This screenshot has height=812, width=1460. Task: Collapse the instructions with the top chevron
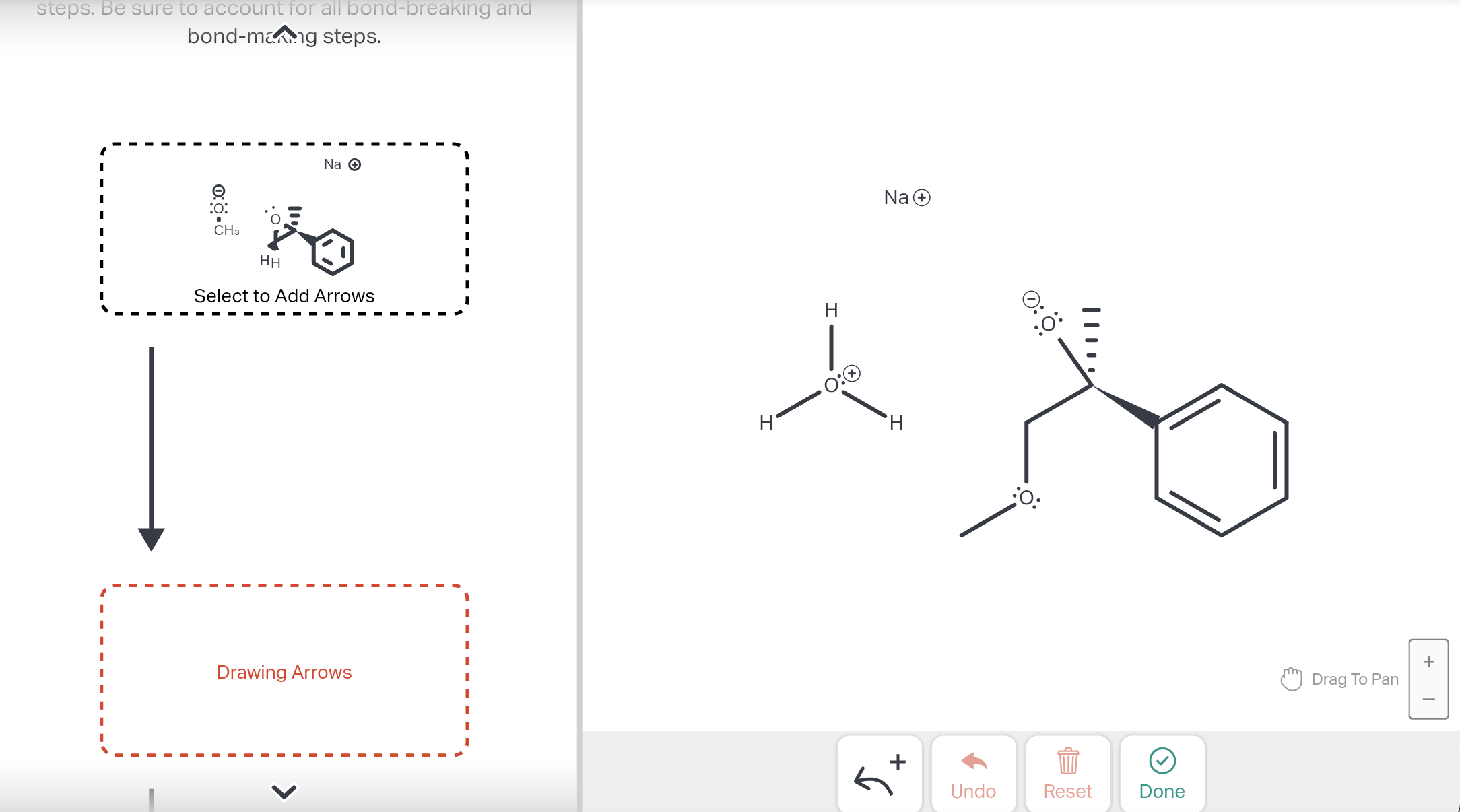(284, 30)
